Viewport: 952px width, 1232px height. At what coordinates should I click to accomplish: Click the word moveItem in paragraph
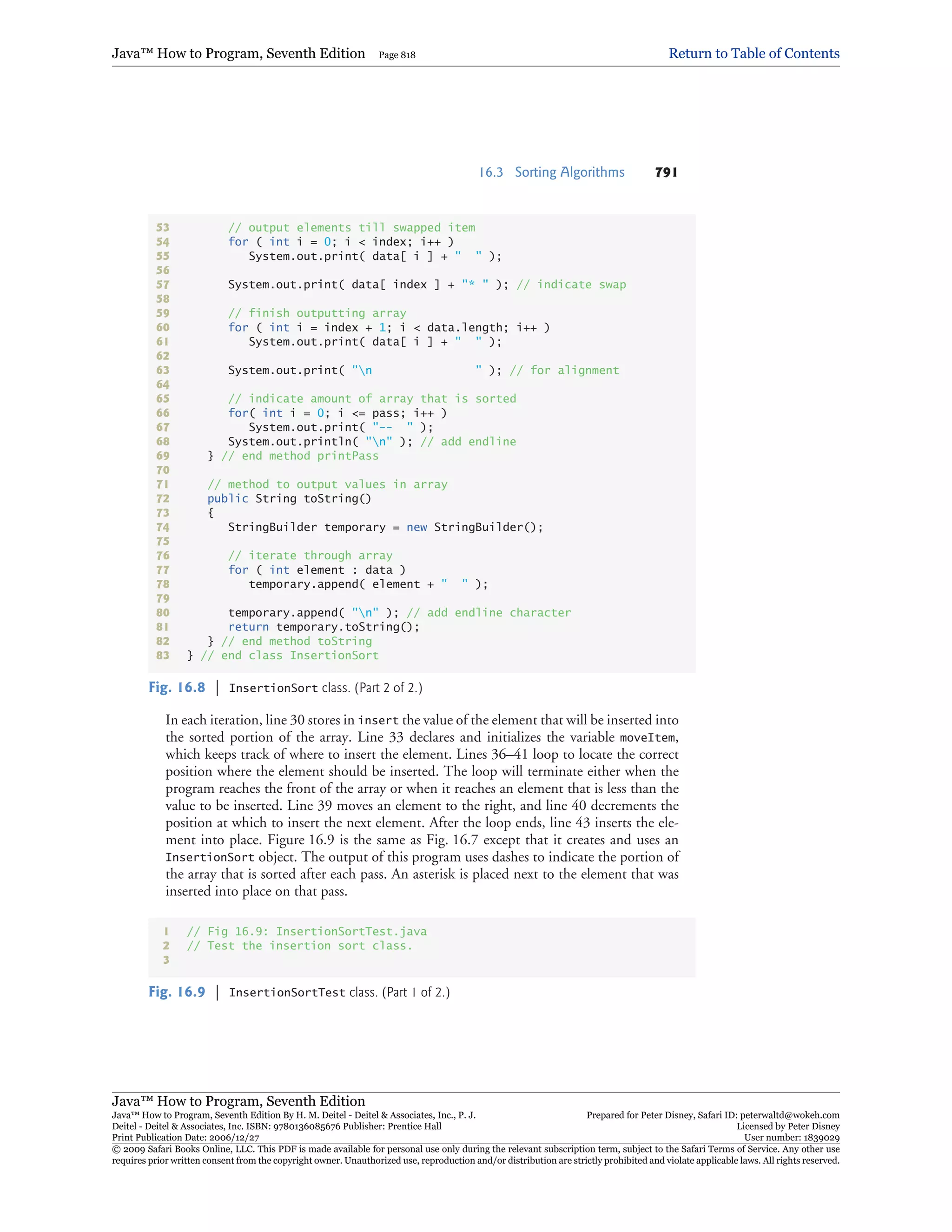coord(648,737)
